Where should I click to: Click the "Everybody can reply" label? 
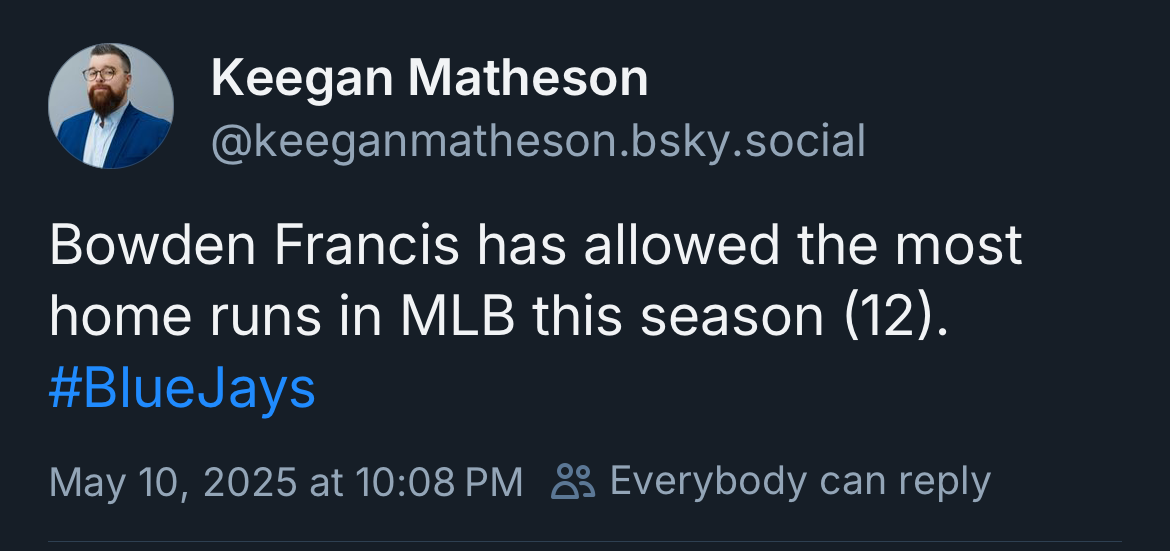pyautogui.click(x=800, y=481)
